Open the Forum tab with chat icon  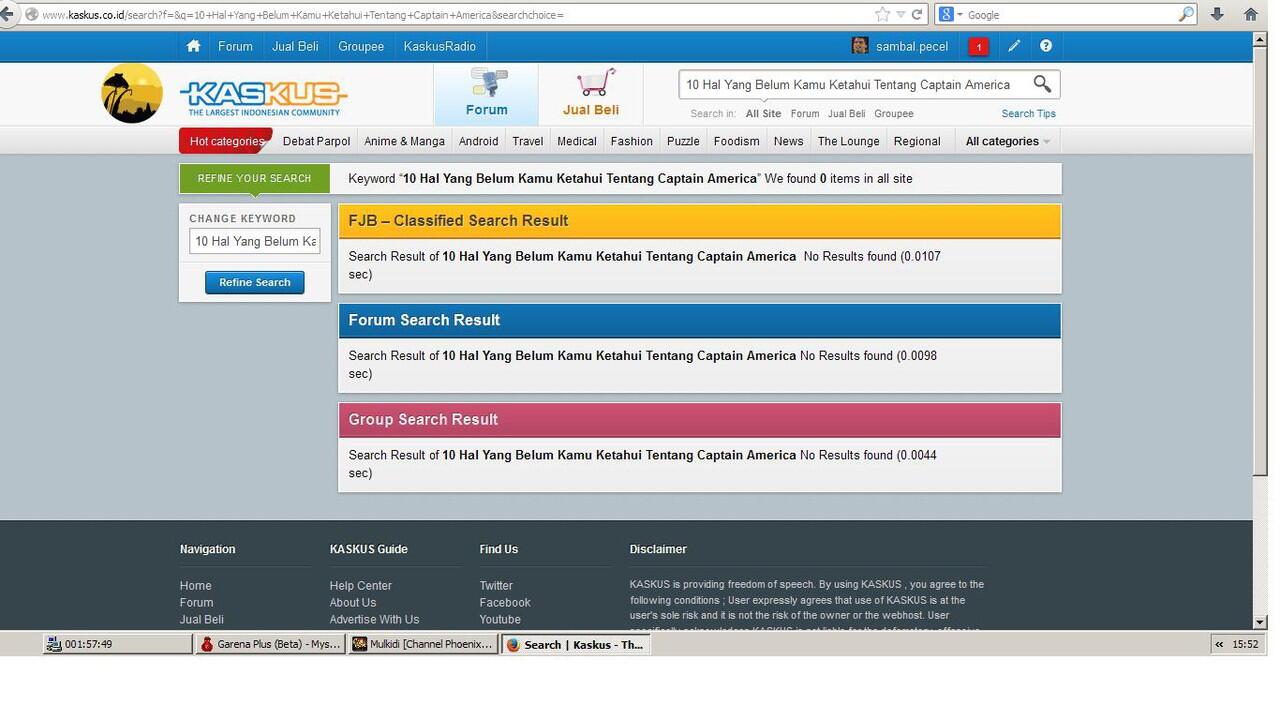(487, 94)
